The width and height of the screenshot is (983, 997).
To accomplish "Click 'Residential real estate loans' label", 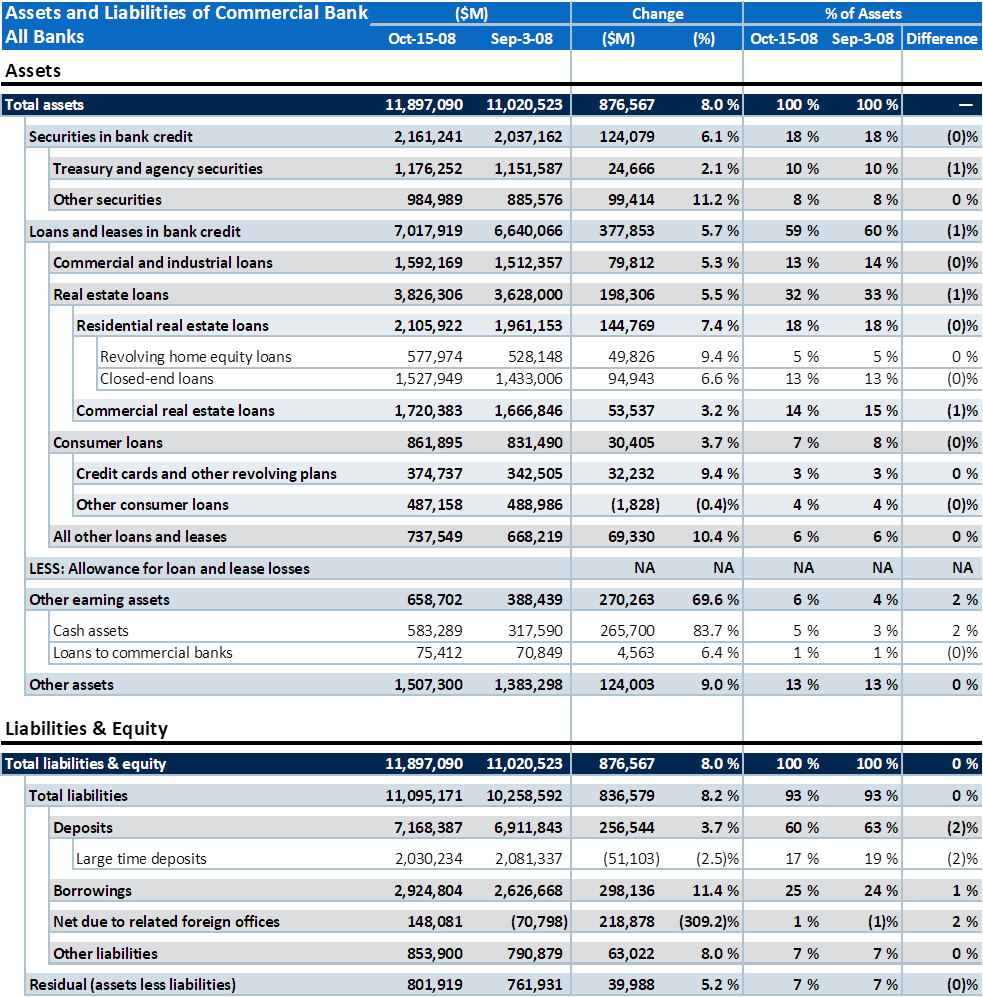I will (x=172, y=326).
